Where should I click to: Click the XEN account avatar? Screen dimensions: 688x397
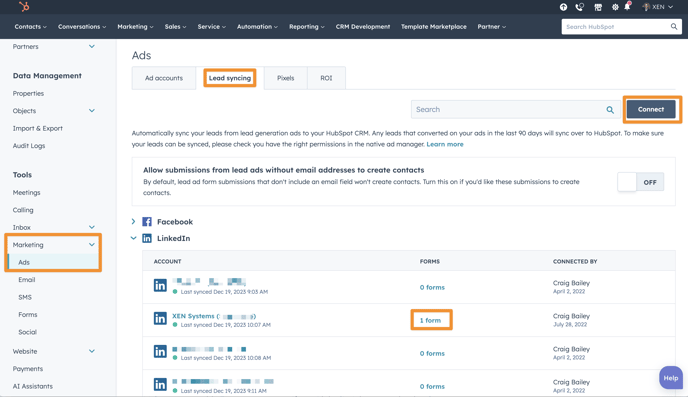(x=646, y=7)
